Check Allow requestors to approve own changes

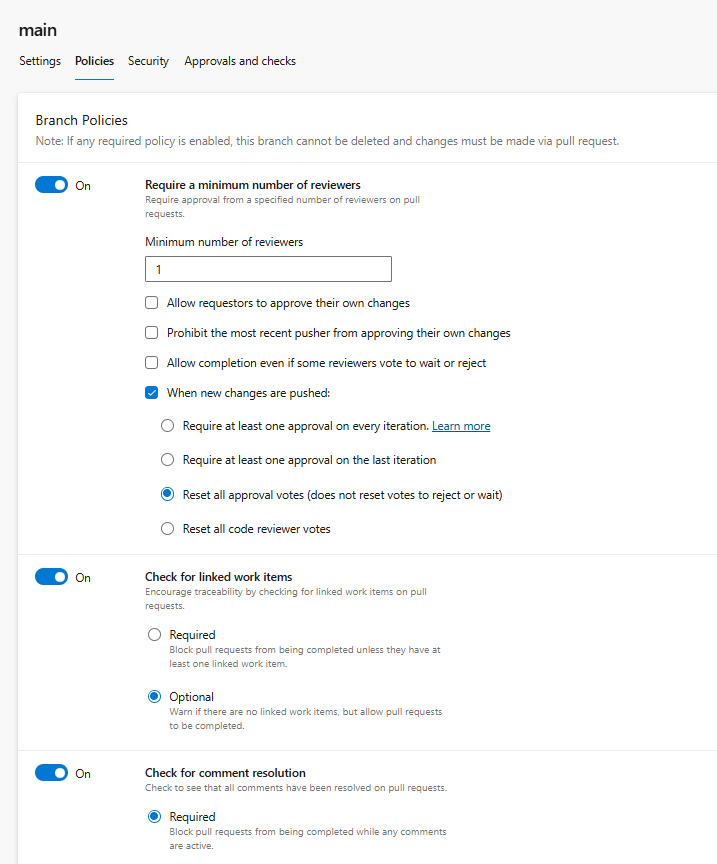152,303
